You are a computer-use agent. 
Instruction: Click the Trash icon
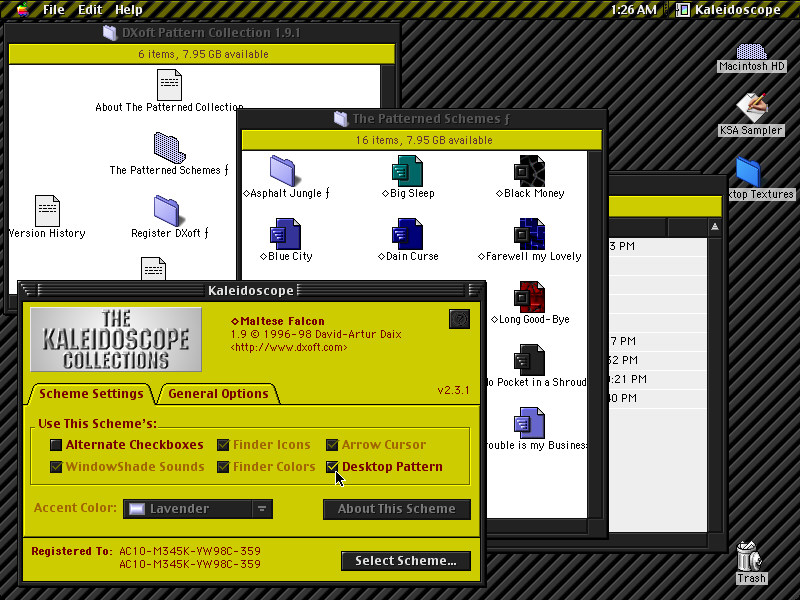(749, 556)
